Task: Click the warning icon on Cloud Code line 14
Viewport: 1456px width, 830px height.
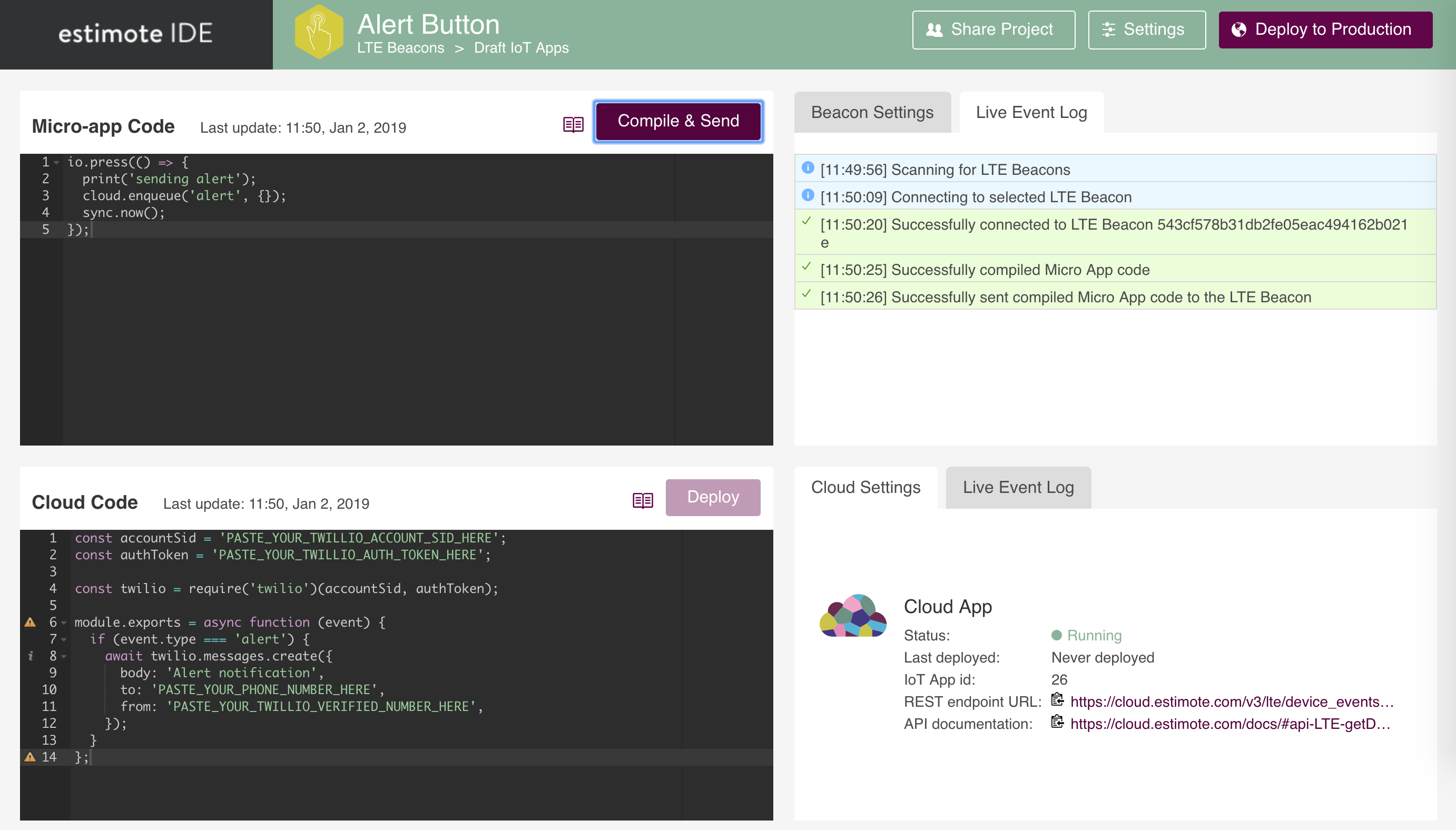Action: [30, 757]
